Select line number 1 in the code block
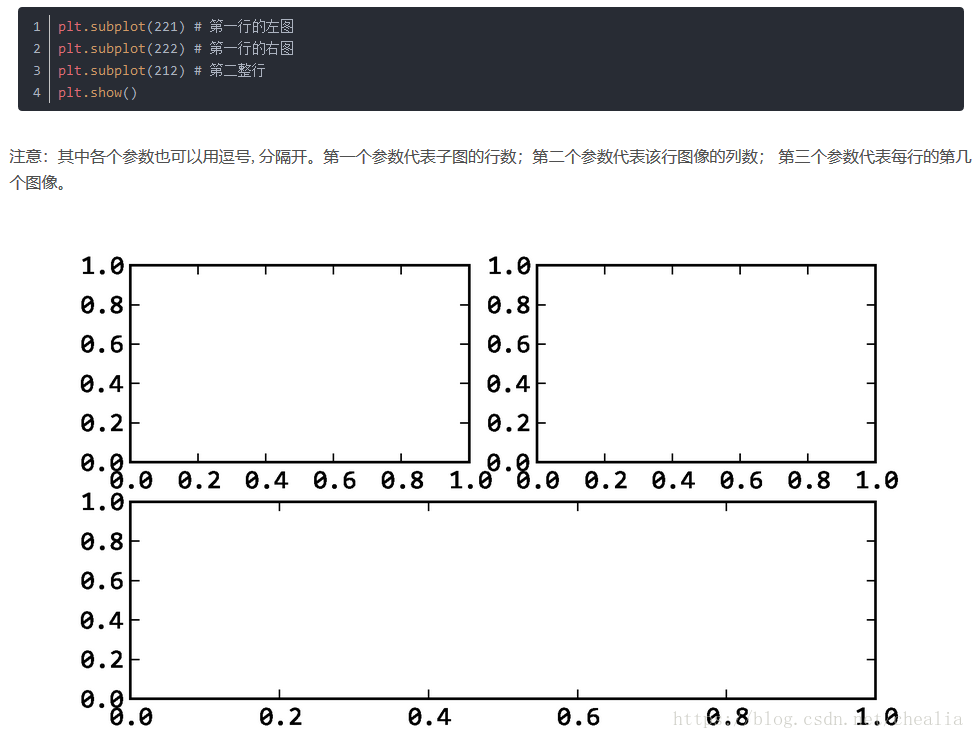Image resolution: width=974 pixels, height=739 pixels. coord(36,26)
